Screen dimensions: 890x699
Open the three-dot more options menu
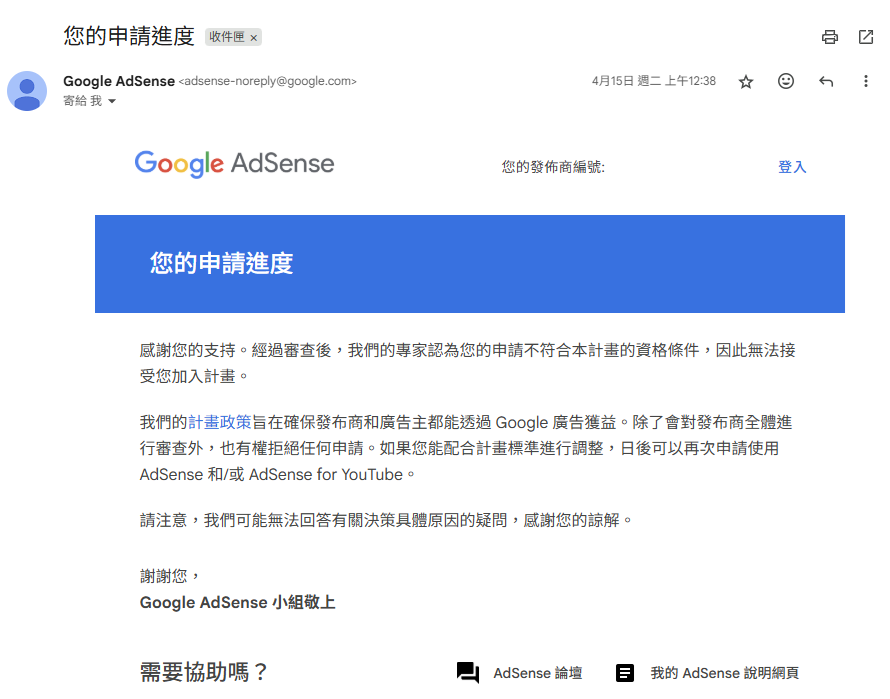tap(866, 81)
